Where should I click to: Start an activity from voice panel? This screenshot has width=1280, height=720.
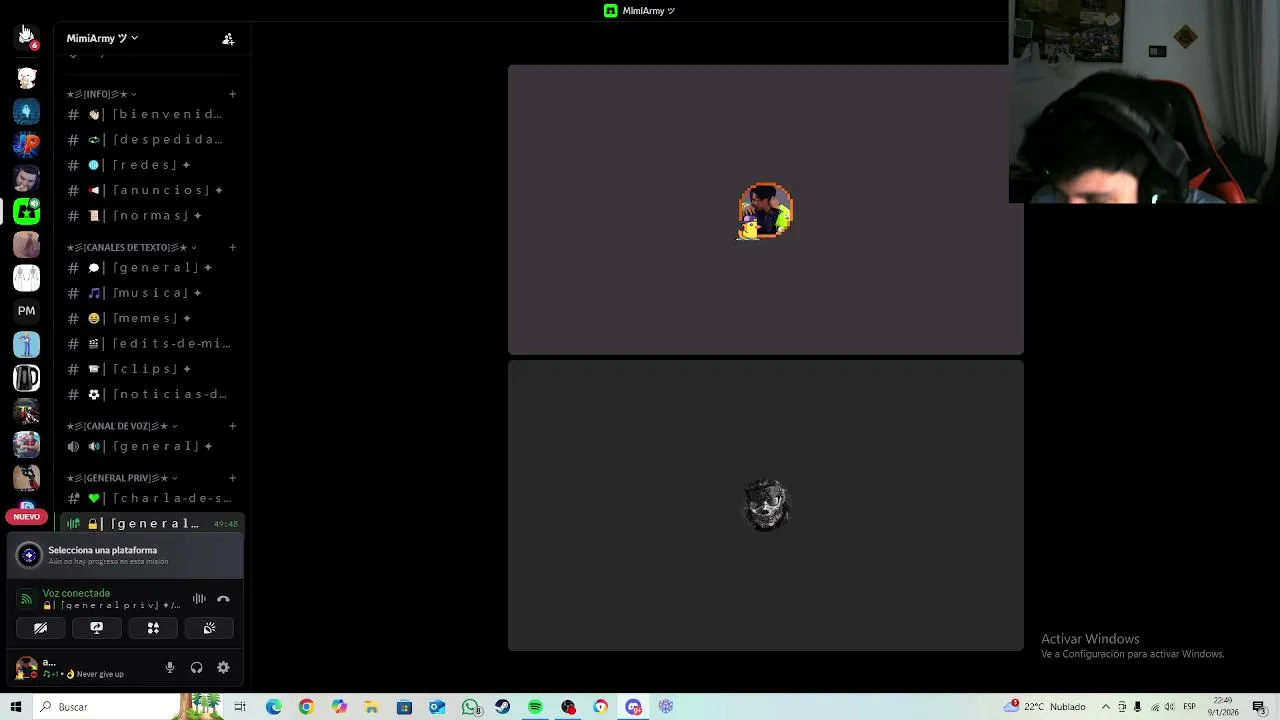coord(153,628)
